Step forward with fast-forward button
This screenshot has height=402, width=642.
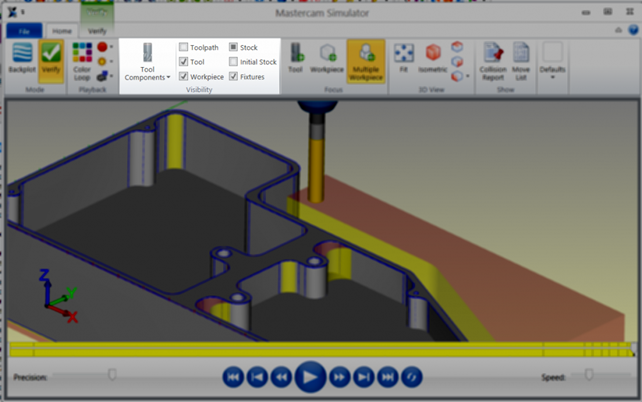click(339, 377)
